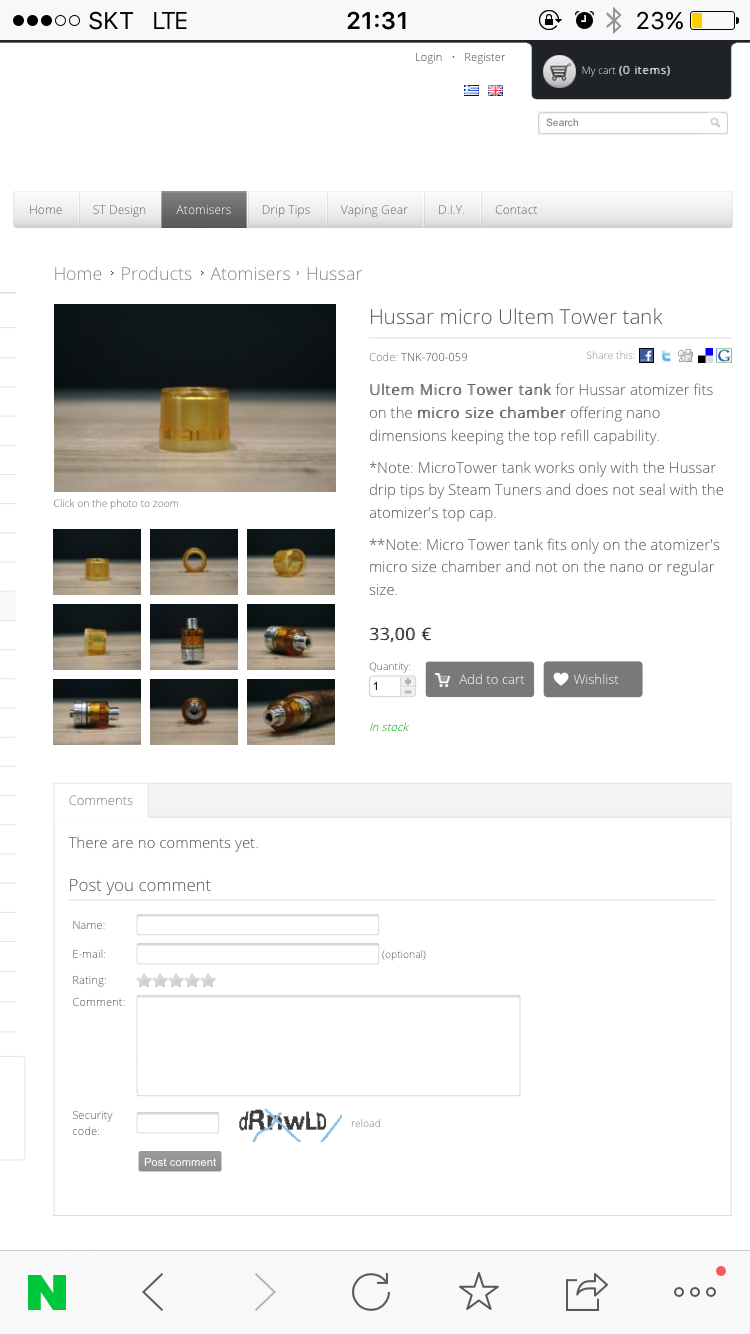Add product to Wishlist
The height and width of the screenshot is (1334, 750).
[x=593, y=680]
